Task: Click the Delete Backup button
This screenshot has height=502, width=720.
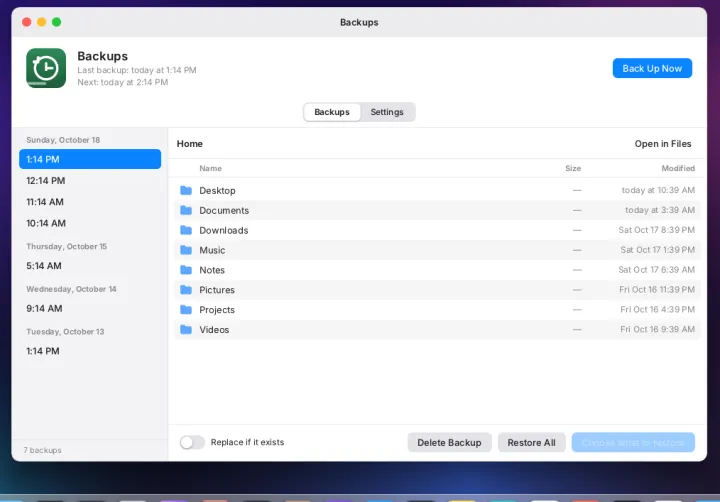Action: (x=449, y=443)
